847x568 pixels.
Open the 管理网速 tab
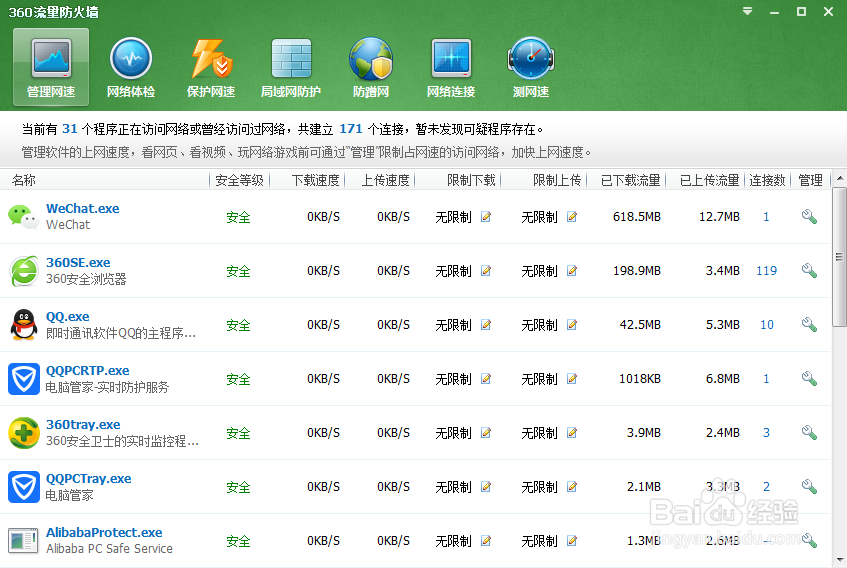51,67
